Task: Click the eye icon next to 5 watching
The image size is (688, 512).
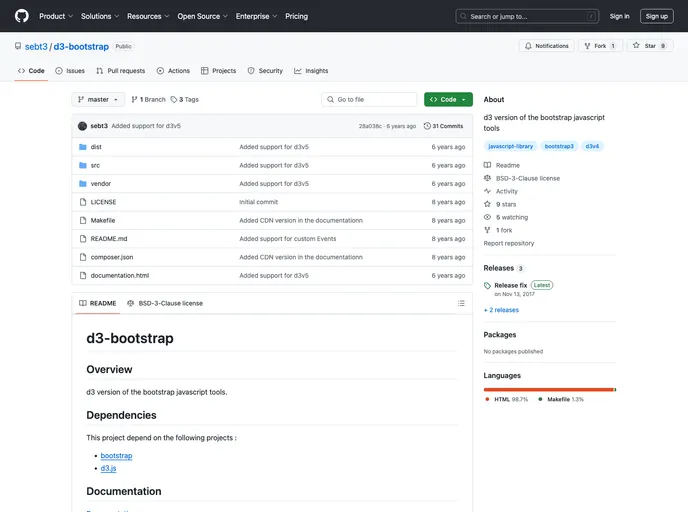Action: pyautogui.click(x=487, y=217)
